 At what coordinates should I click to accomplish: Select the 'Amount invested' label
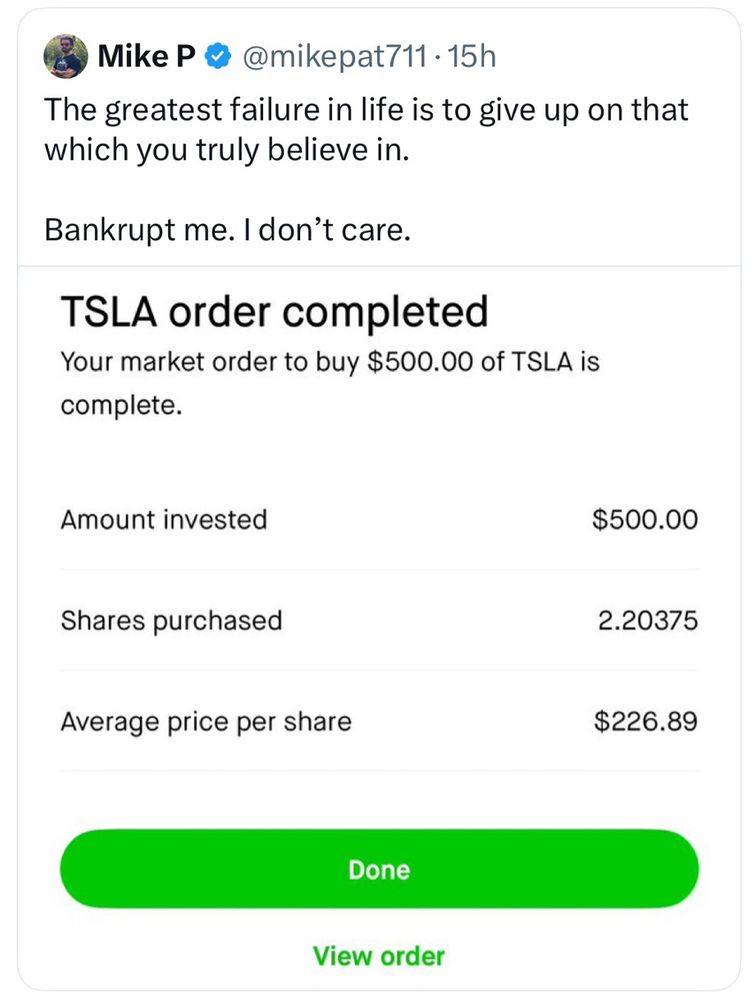point(164,520)
